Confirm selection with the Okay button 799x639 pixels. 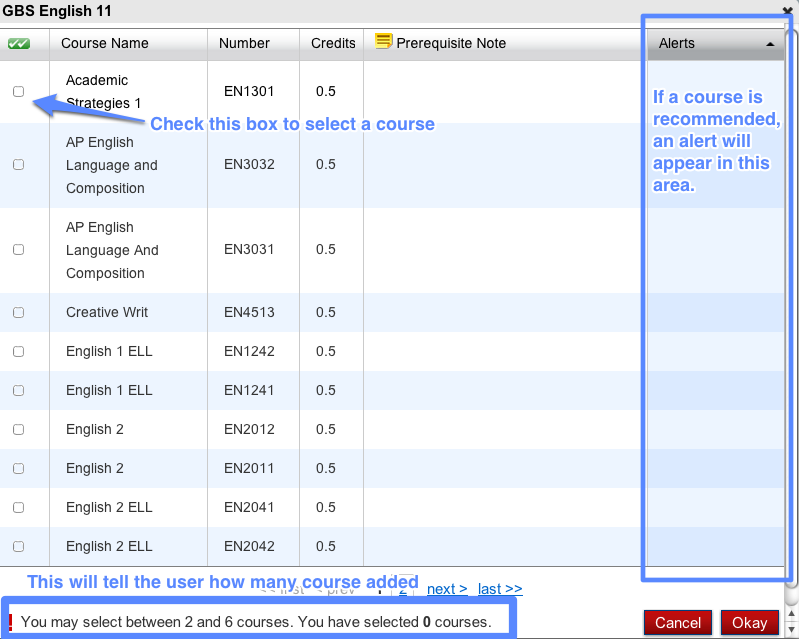coord(749,622)
